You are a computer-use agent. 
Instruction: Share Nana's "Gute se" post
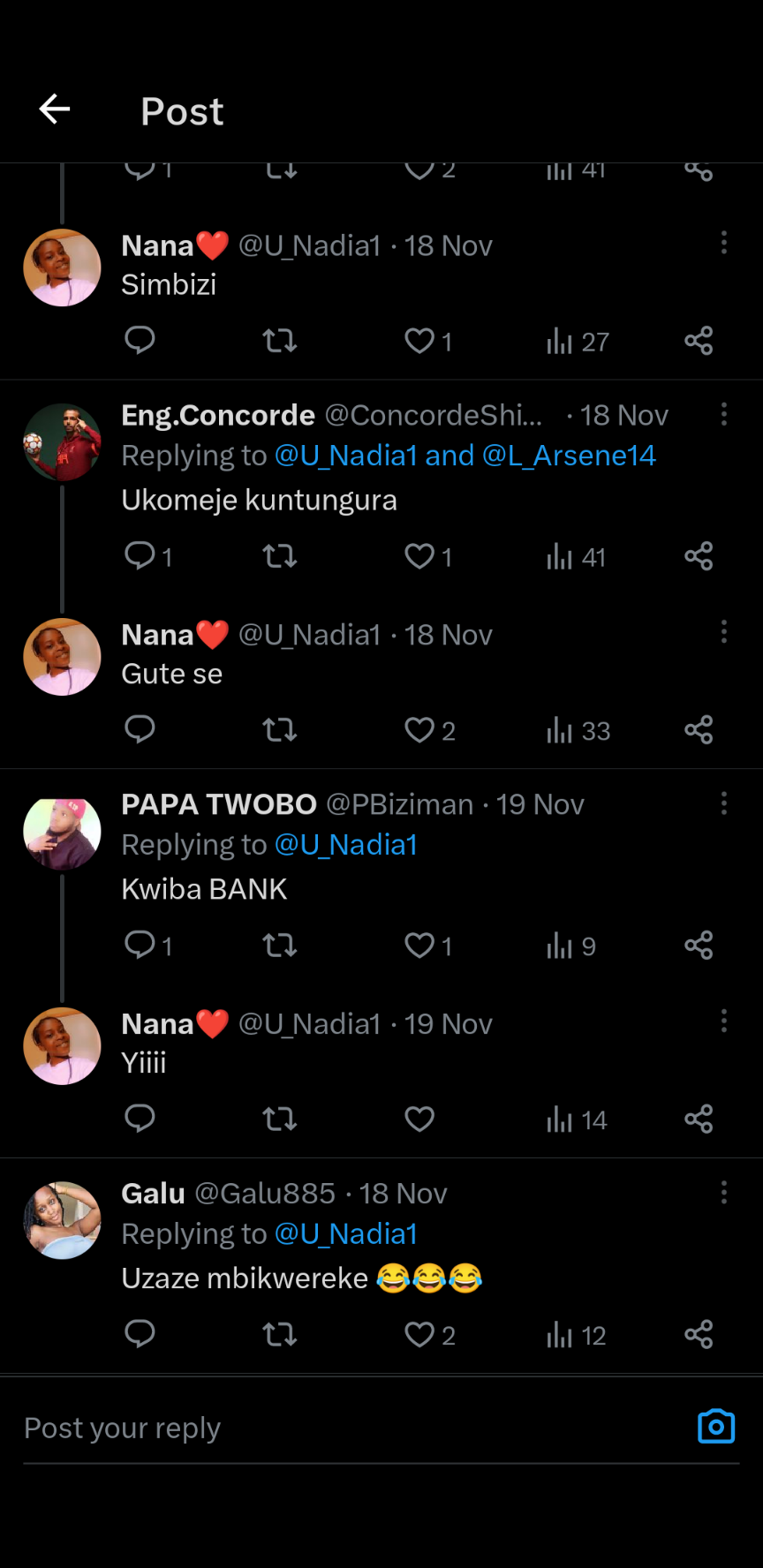pyautogui.click(x=699, y=730)
